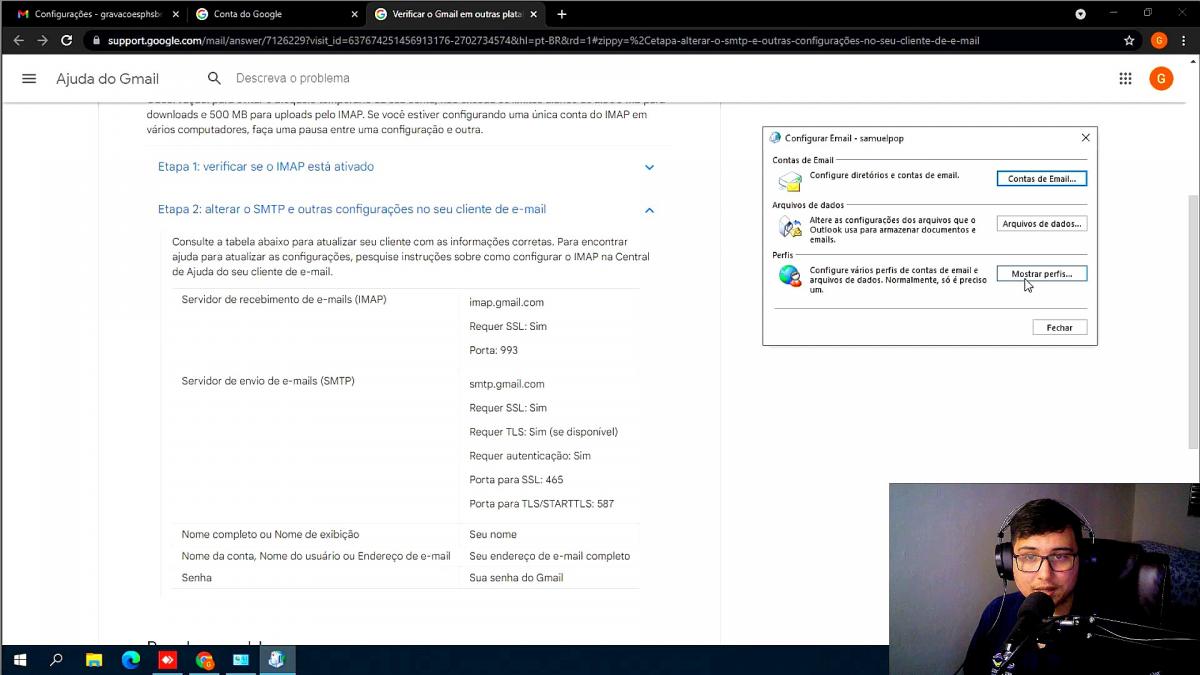This screenshot has height=675, width=1200.
Task: Reload the current Chrome page
Action: coord(66,41)
